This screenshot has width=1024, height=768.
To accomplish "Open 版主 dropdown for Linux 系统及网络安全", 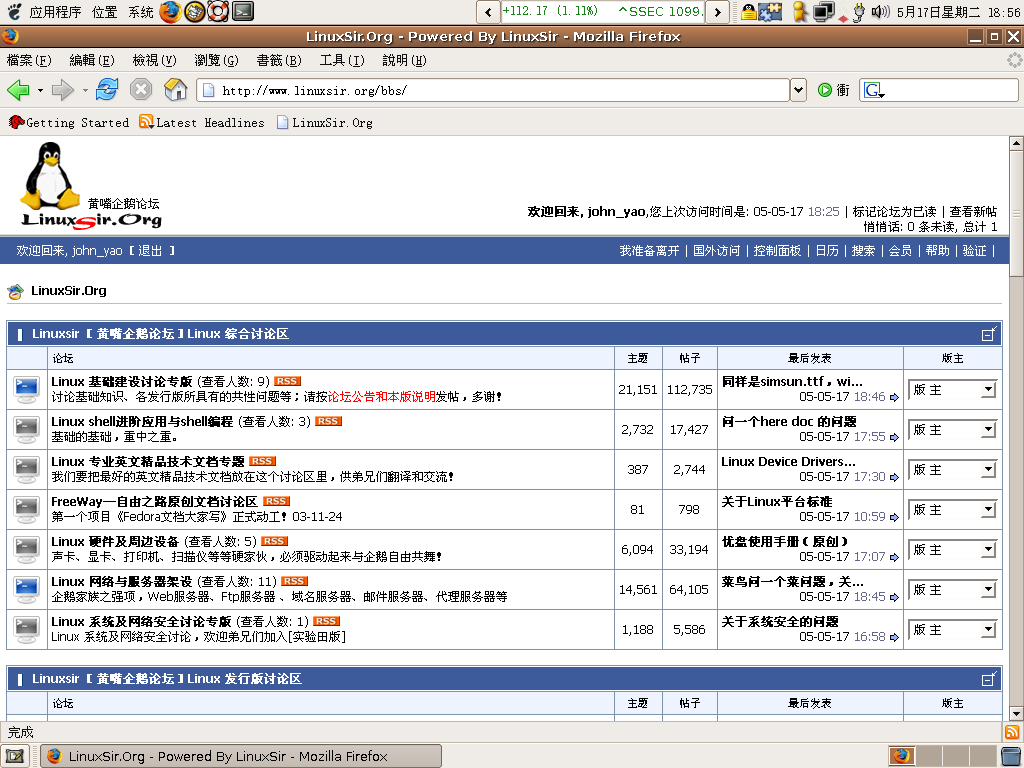I will [952, 630].
